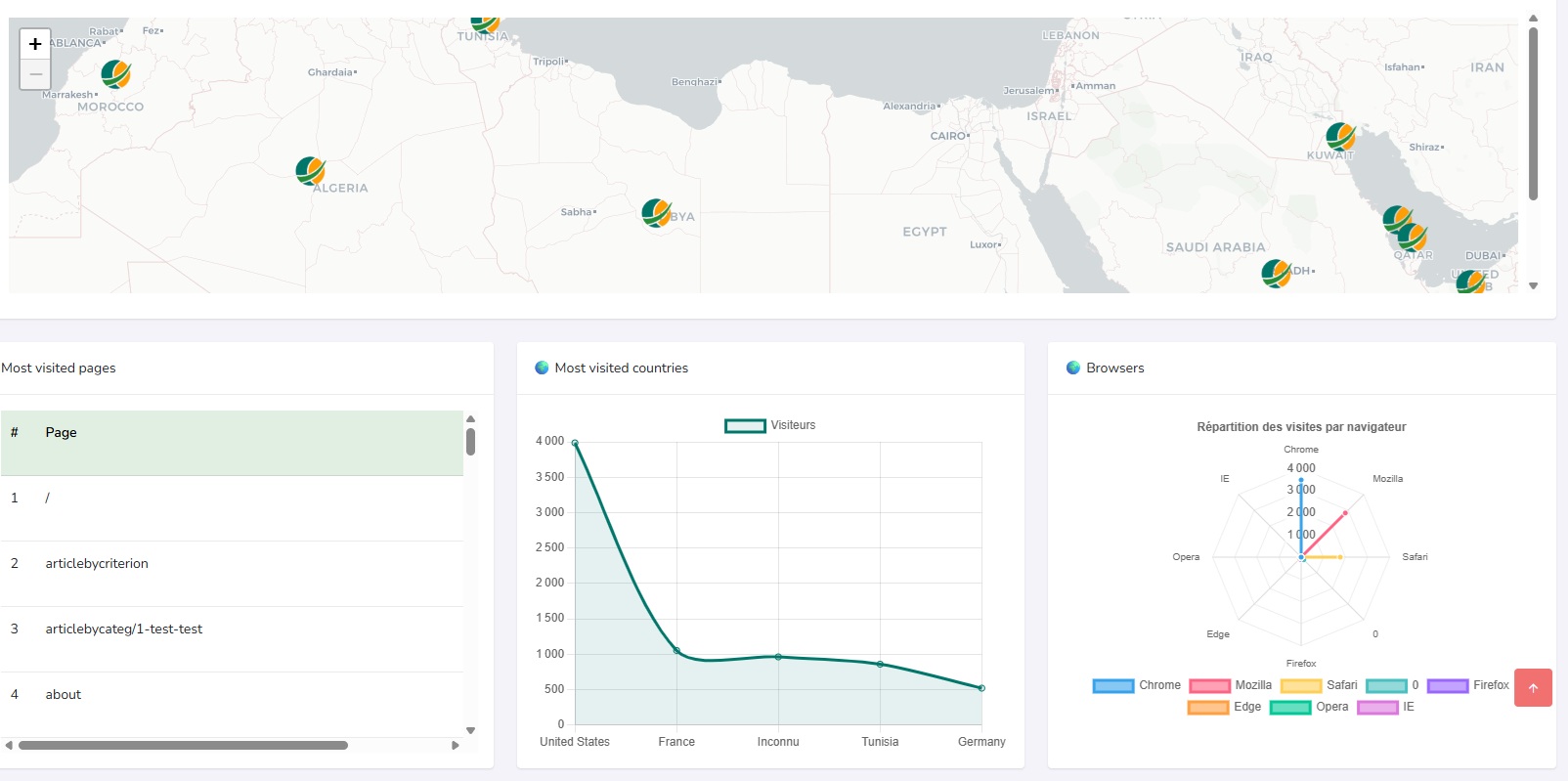Screen dimensions: 1568x781
Task: Click the France data point on chart
Action: [676, 650]
